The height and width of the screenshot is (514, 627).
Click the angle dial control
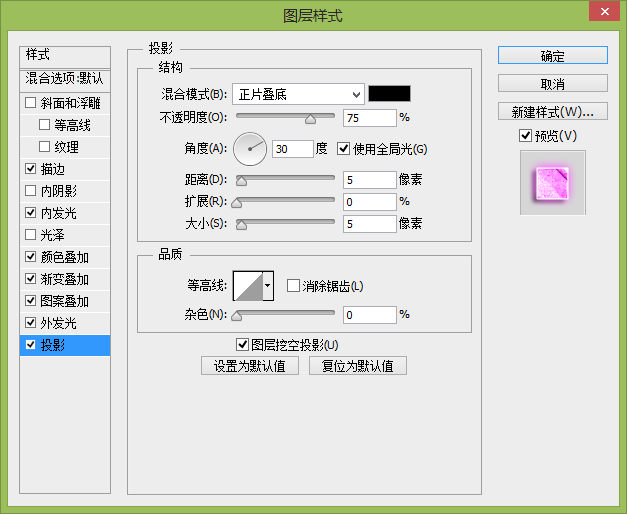coord(250,149)
